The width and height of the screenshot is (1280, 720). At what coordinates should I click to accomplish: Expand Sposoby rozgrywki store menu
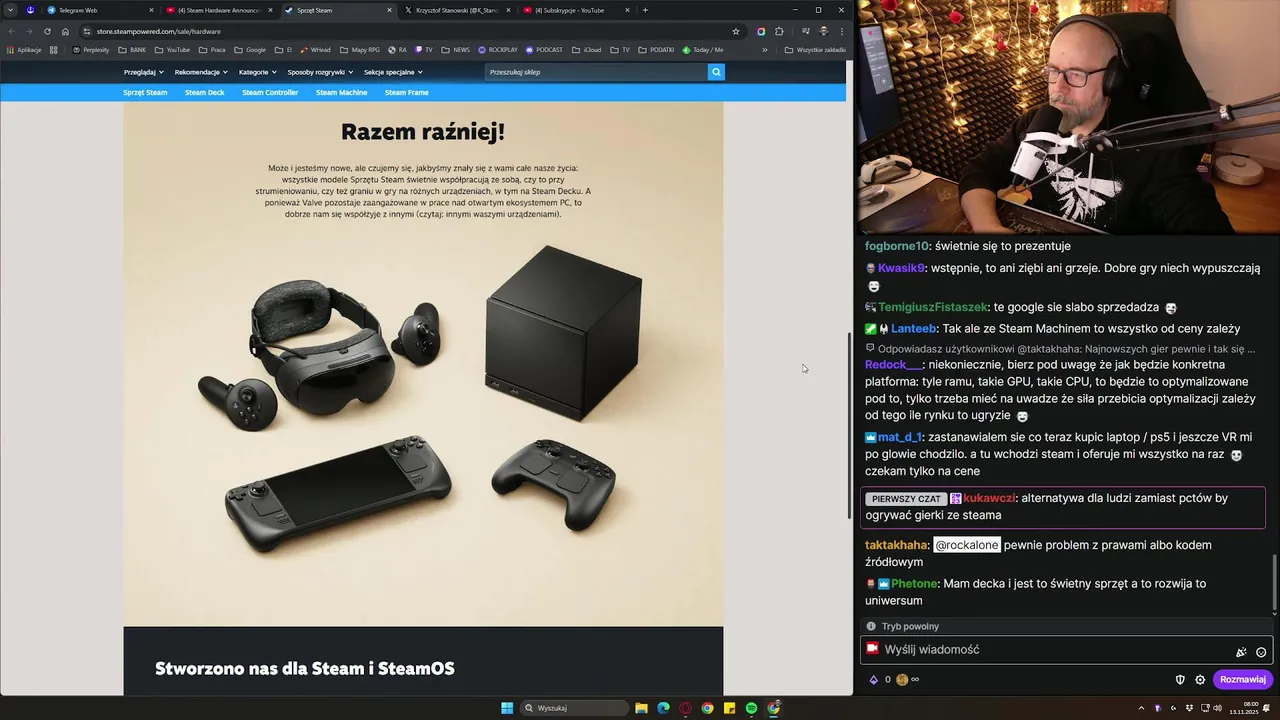320,72
